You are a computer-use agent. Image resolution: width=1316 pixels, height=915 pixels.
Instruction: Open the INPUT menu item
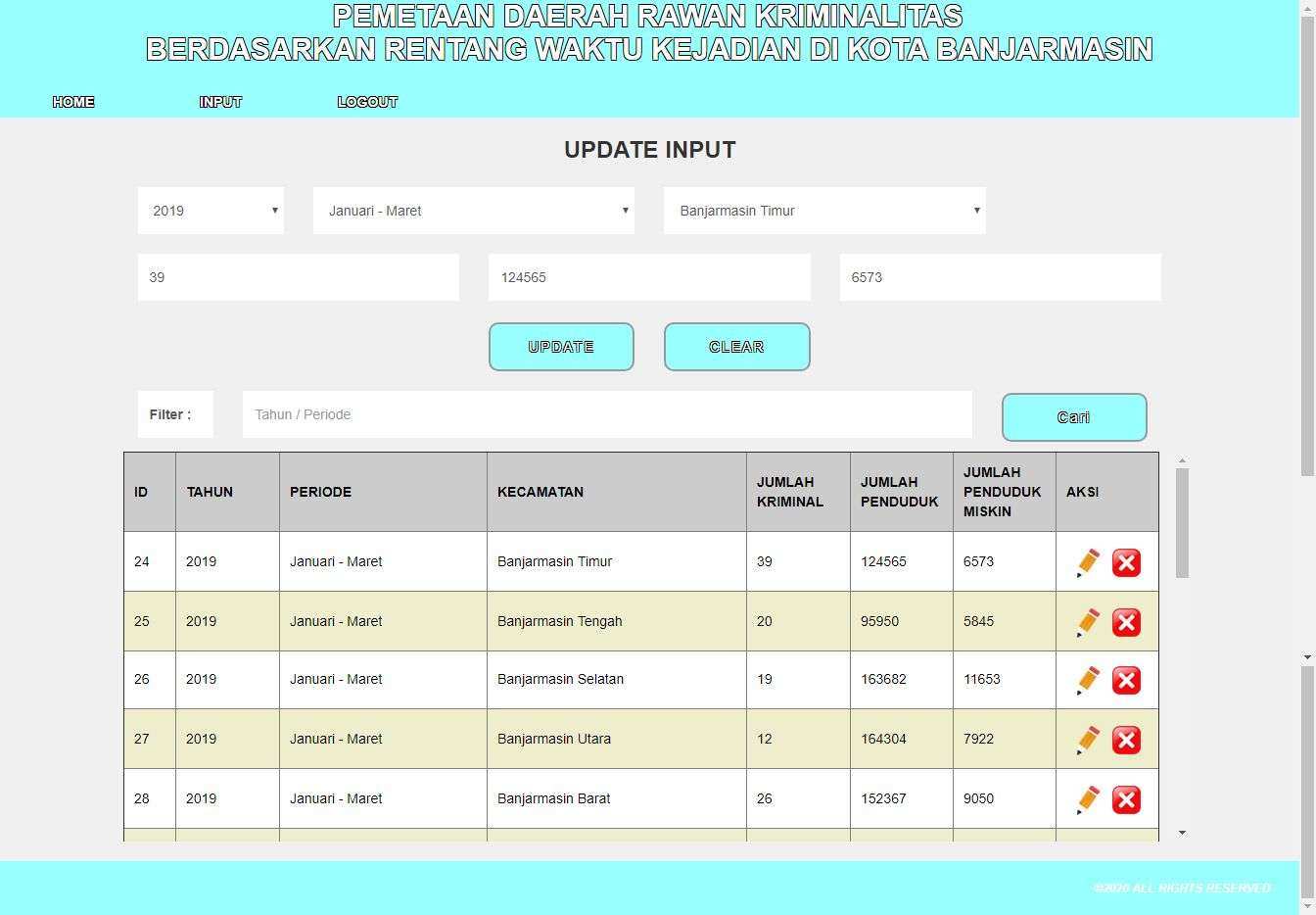pyautogui.click(x=220, y=102)
